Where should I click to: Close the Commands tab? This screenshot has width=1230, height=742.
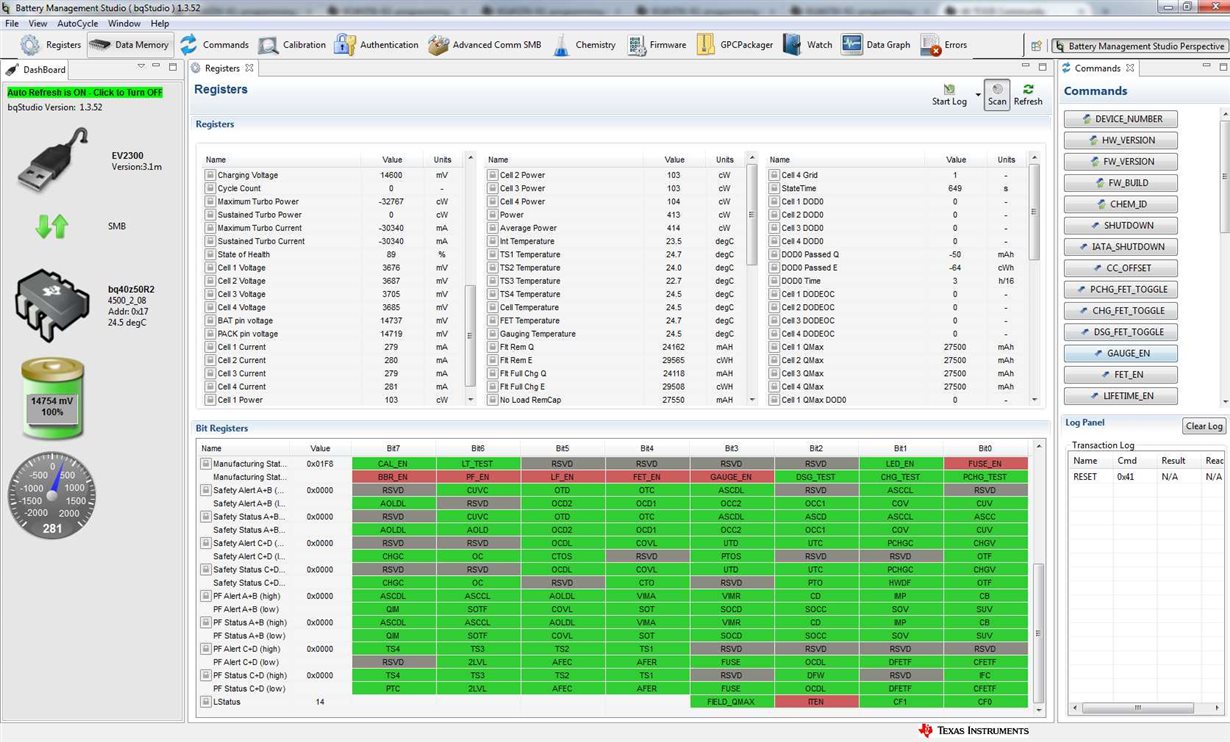click(1130, 68)
